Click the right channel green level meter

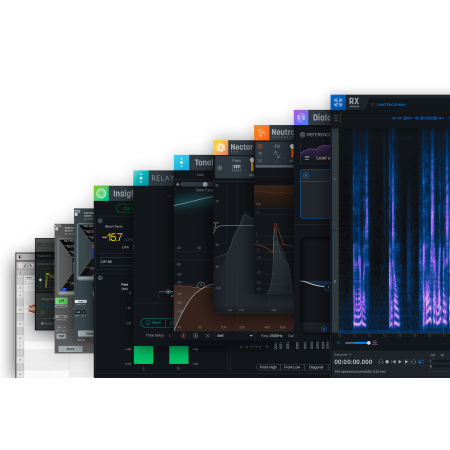179,355
